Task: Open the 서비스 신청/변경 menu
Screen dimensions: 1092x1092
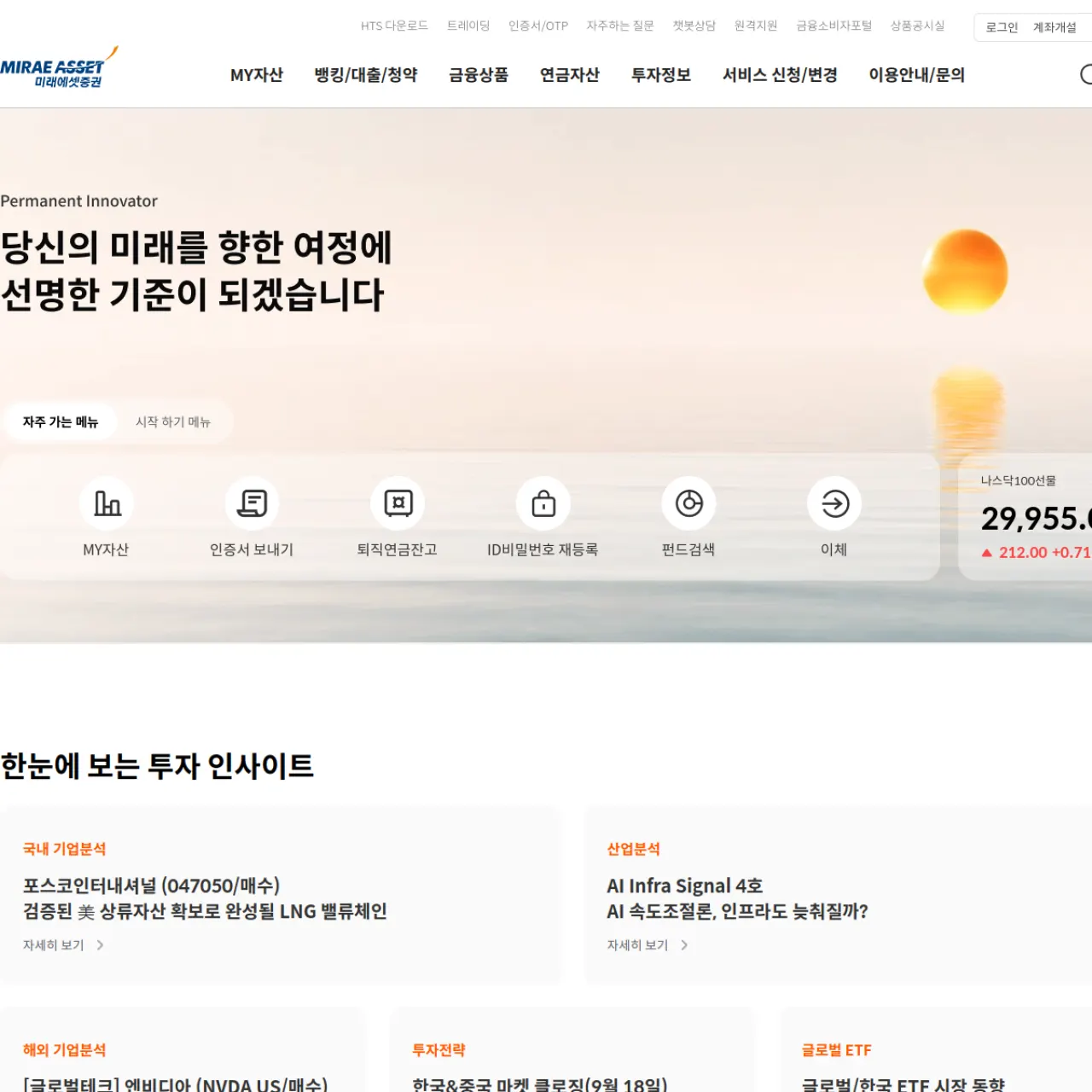Action: tap(780, 75)
